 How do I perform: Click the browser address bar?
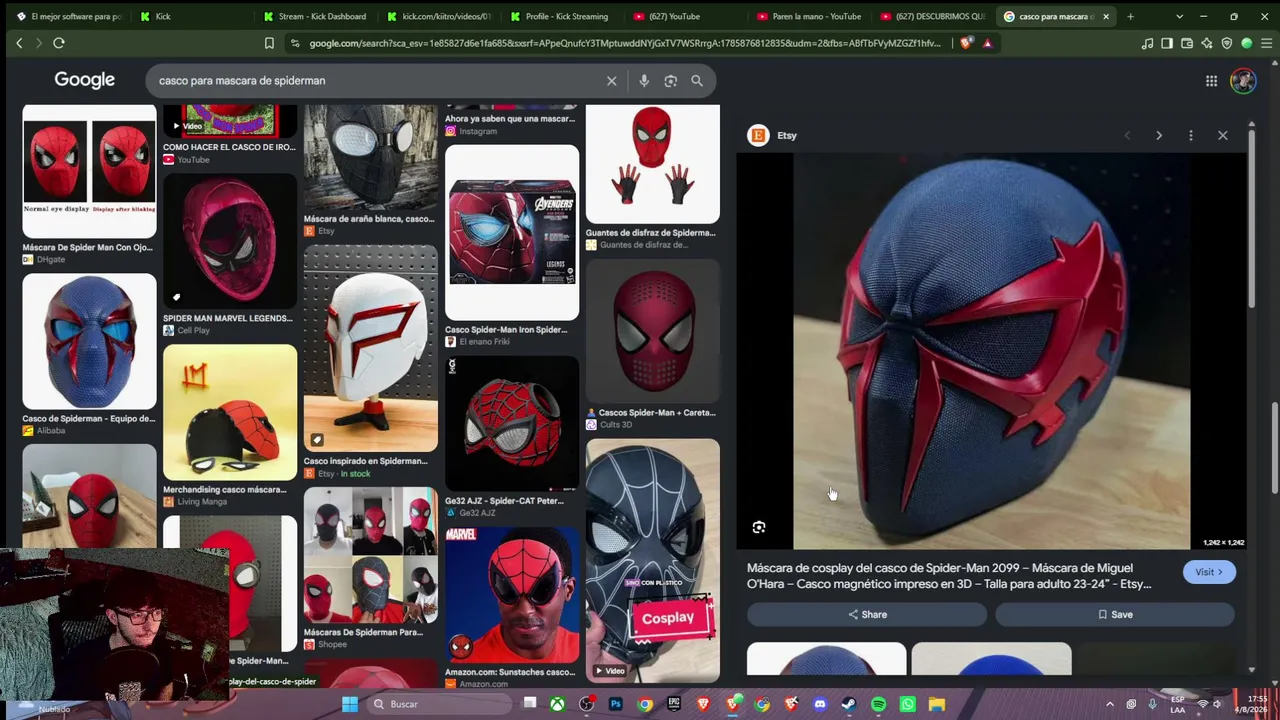(x=625, y=43)
